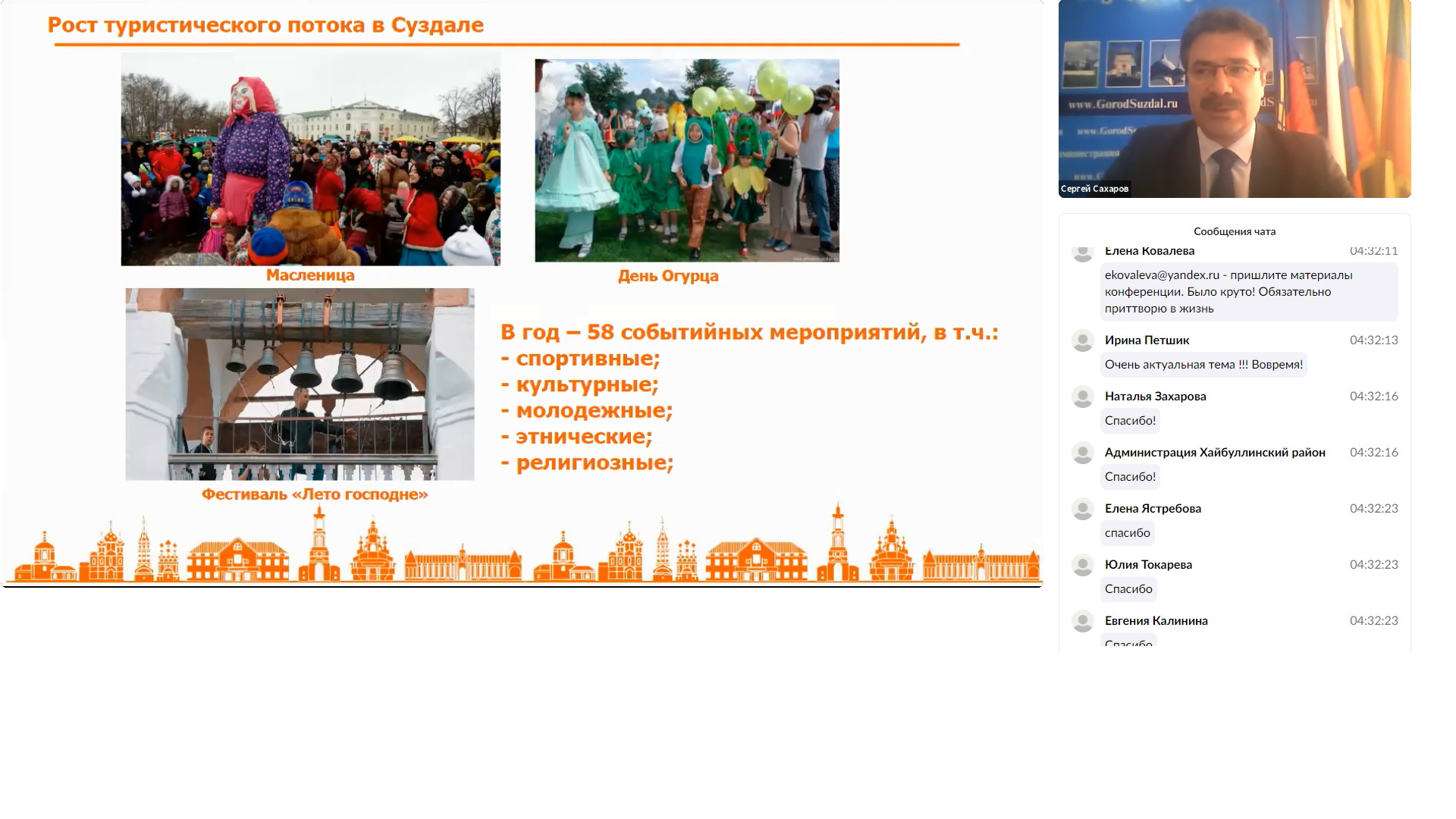Click the Администрация Хайбуллинский район name
Screen dimensions: 1456x819
(x=1215, y=453)
